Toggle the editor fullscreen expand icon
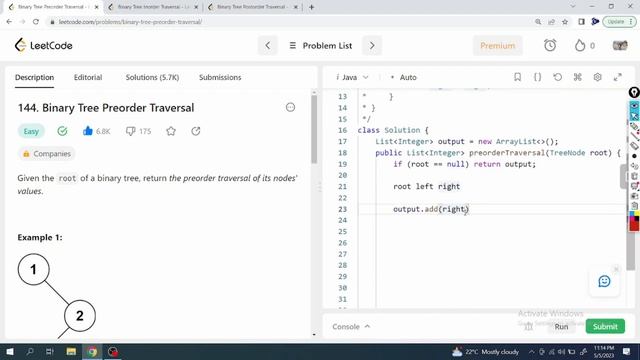 pyautogui.click(x=618, y=77)
